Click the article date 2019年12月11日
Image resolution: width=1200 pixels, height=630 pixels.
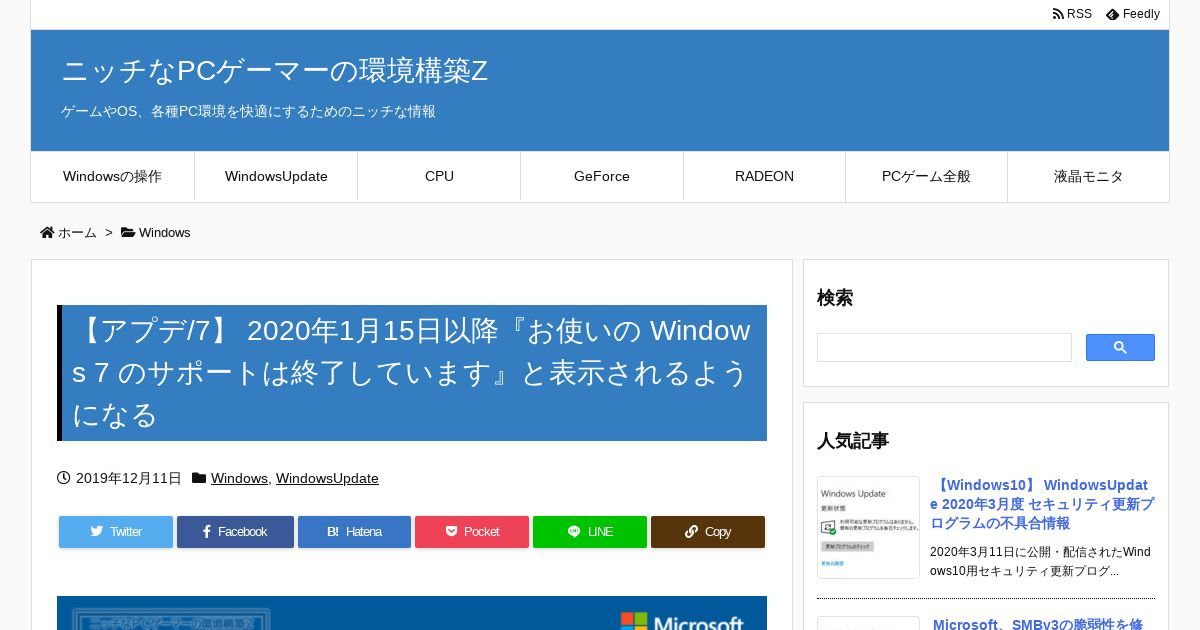point(129,478)
